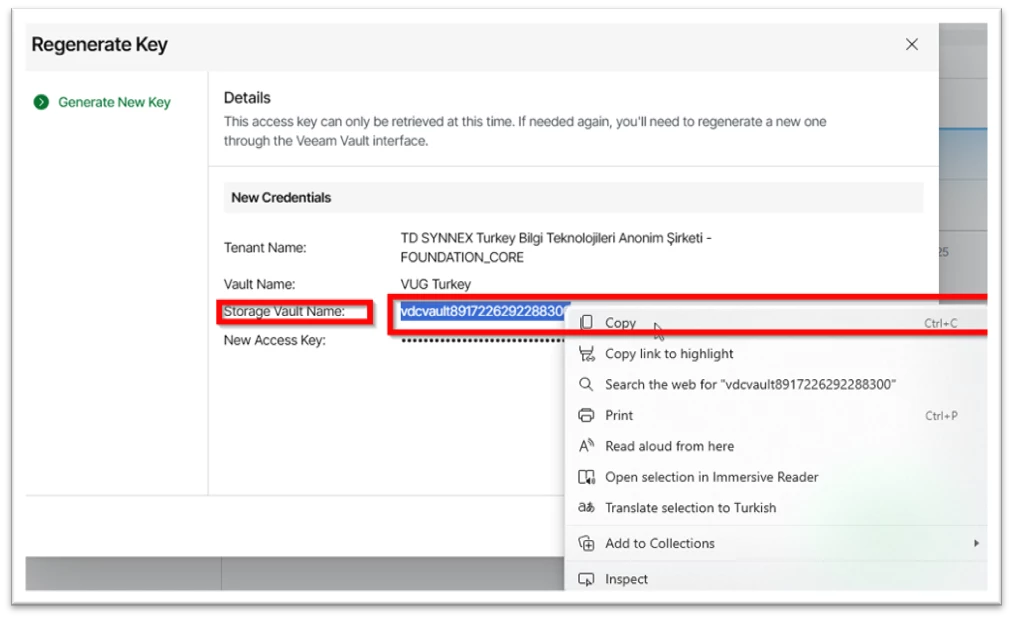
Task: Click the access key retrieval notice text
Action: [x=525, y=131]
